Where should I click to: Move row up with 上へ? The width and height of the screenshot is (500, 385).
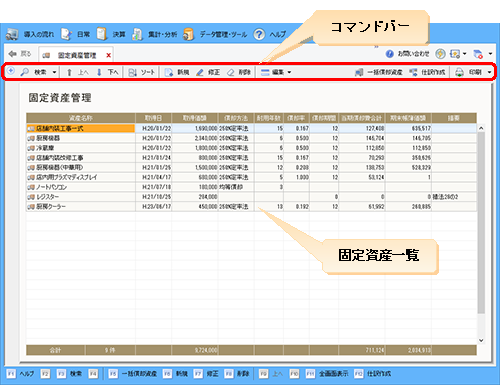[x=78, y=72]
